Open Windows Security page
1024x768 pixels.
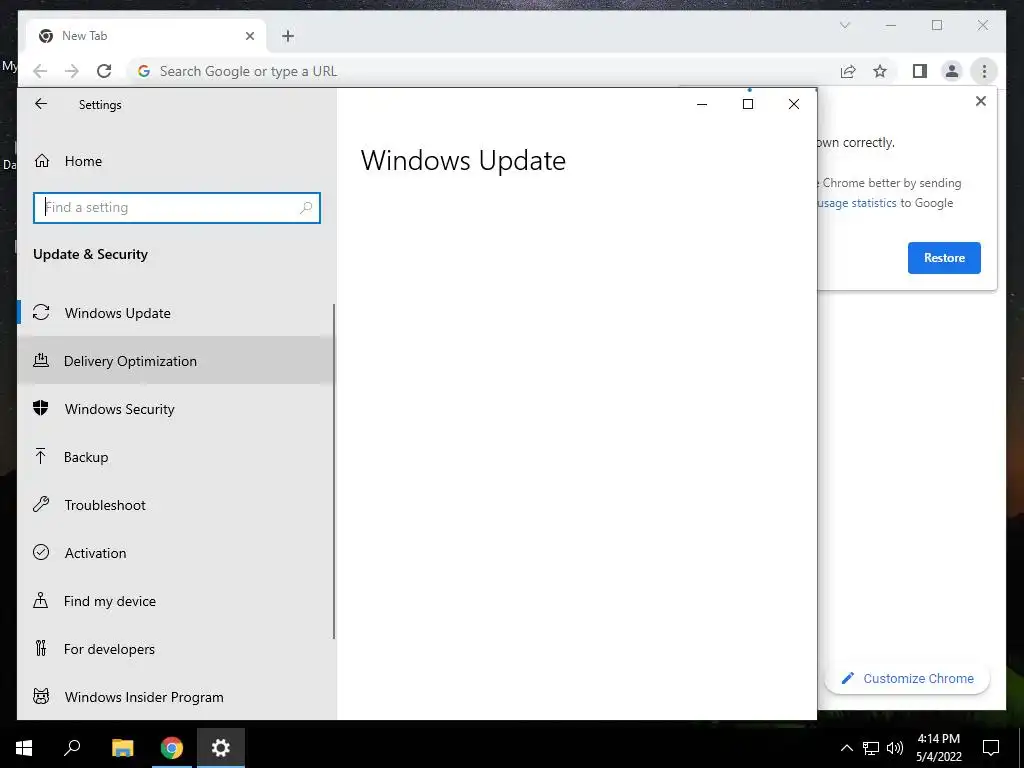(x=175, y=409)
